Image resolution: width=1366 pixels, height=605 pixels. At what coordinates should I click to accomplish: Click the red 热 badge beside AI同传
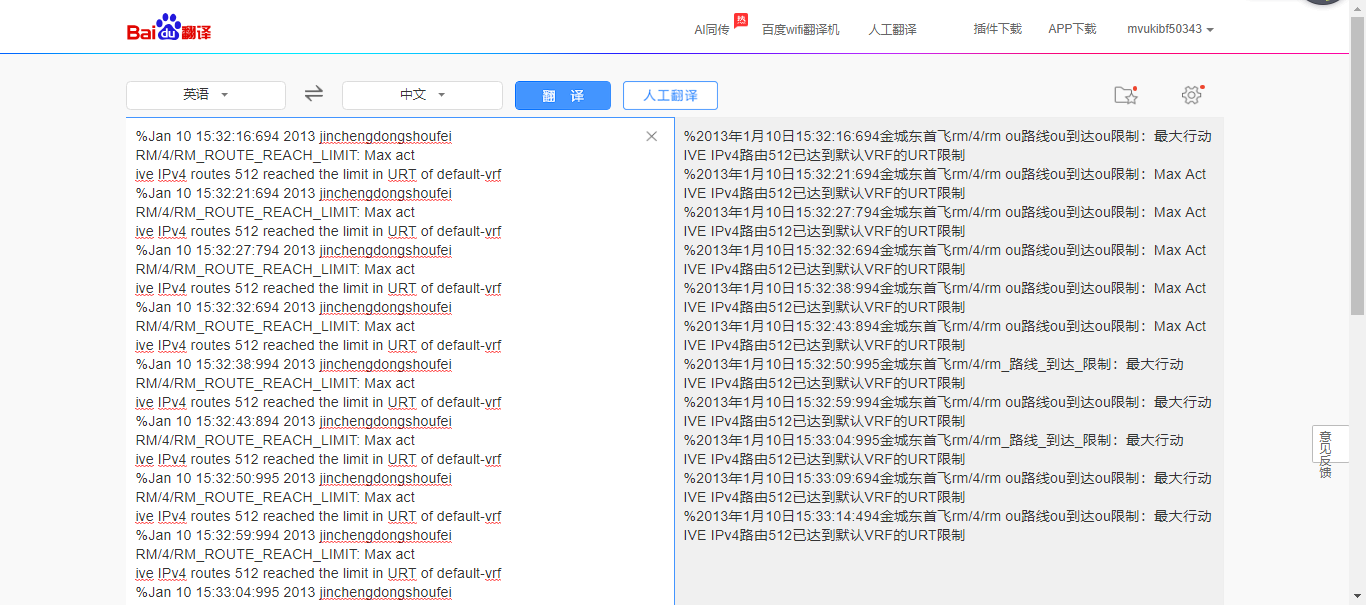pyautogui.click(x=741, y=19)
